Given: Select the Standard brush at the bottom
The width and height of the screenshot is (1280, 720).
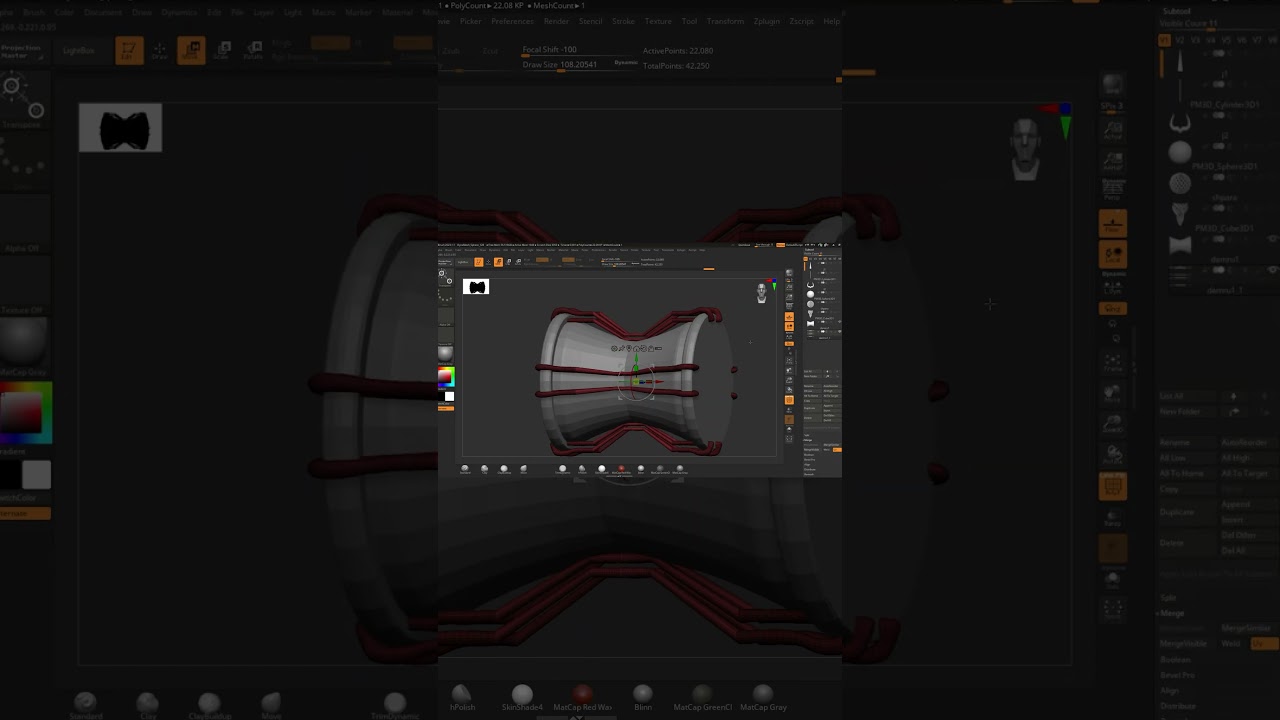Looking at the screenshot, I should 86,705.
